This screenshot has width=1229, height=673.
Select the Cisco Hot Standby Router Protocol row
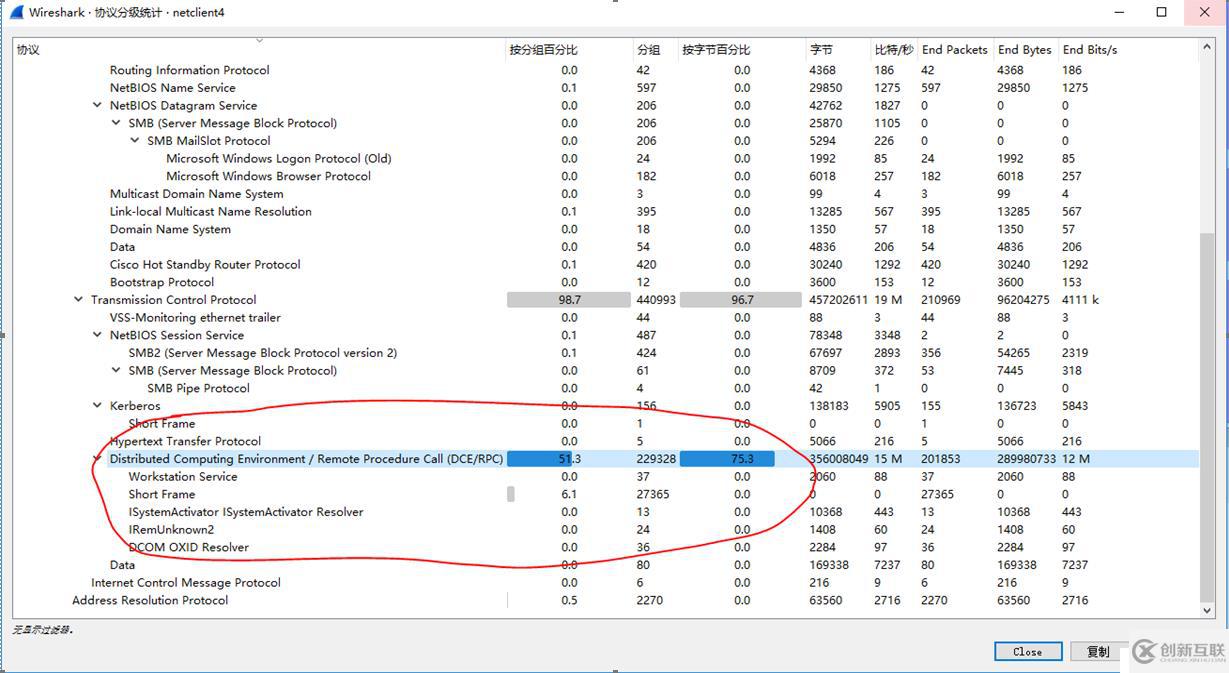pyautogui.click(x=605, y=265)
